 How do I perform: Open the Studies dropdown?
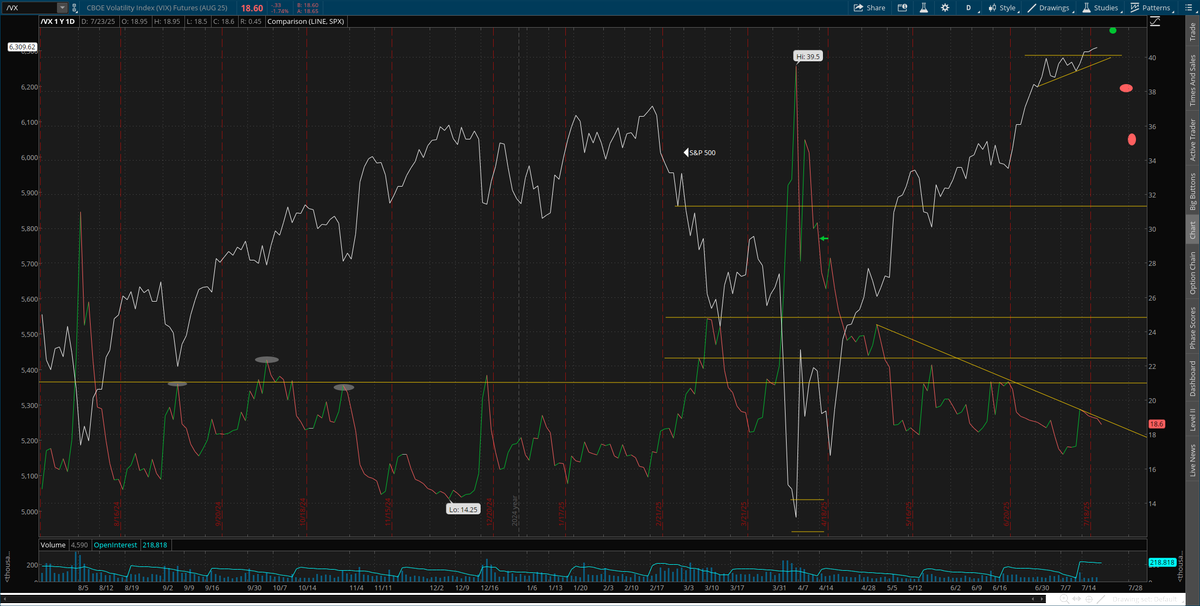tap(1100, 8)
